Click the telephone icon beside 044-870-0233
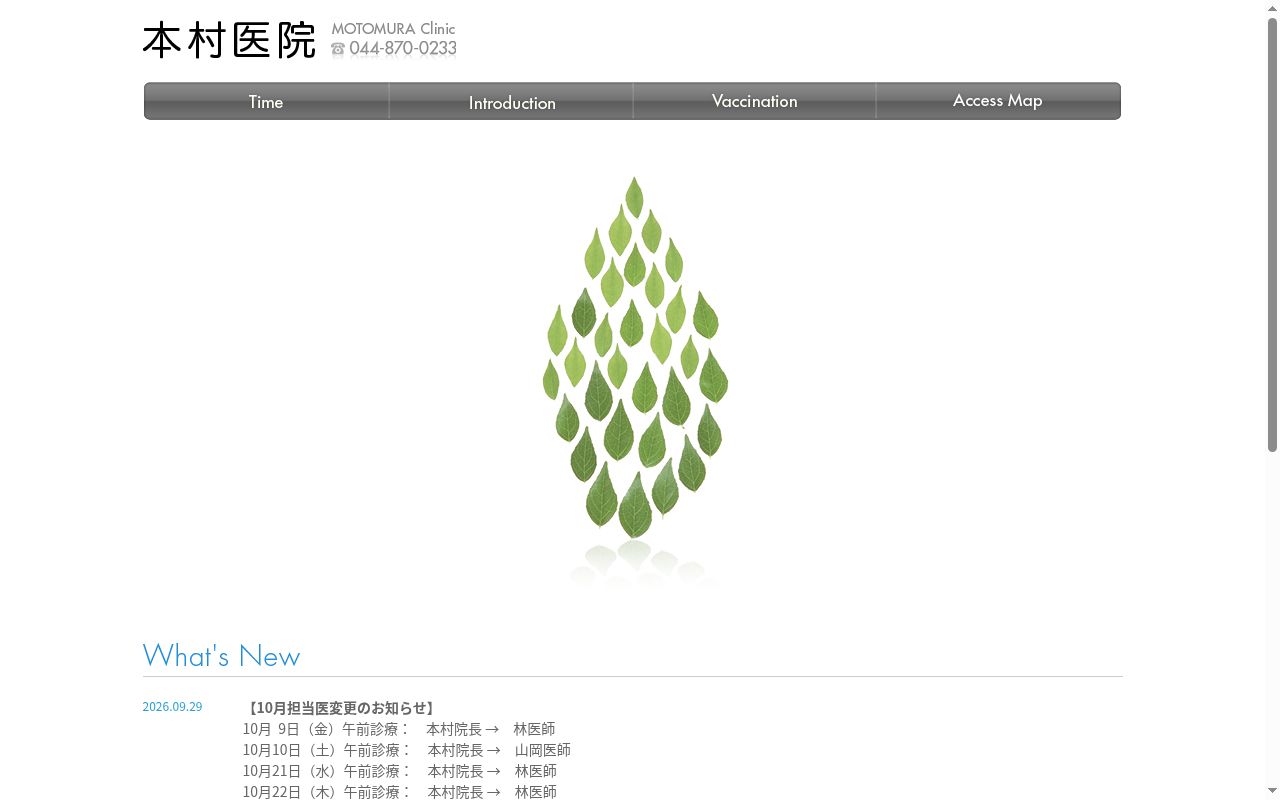Image resolution: width=1280 pixels, height=800 pixels. [x=338, y=49]
